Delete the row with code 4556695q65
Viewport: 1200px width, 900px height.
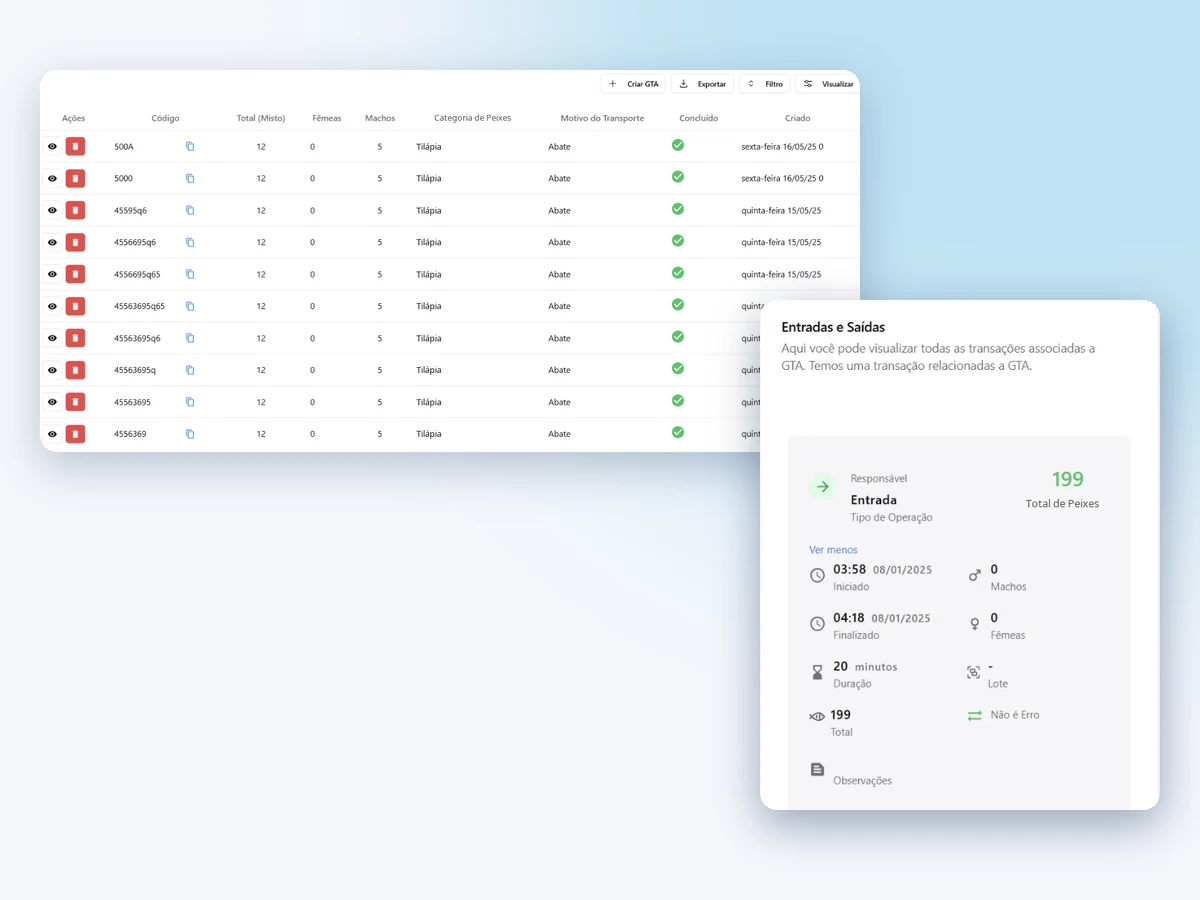(x=75, y=274)
